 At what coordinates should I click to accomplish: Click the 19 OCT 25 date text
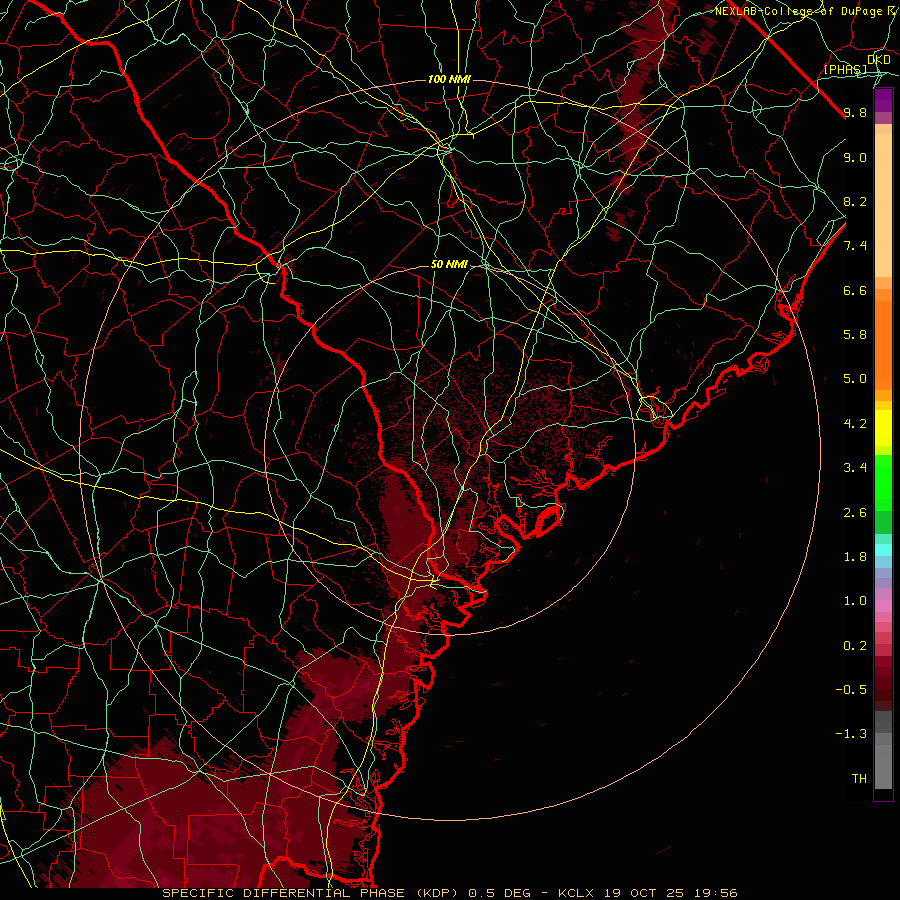(644, 893)
